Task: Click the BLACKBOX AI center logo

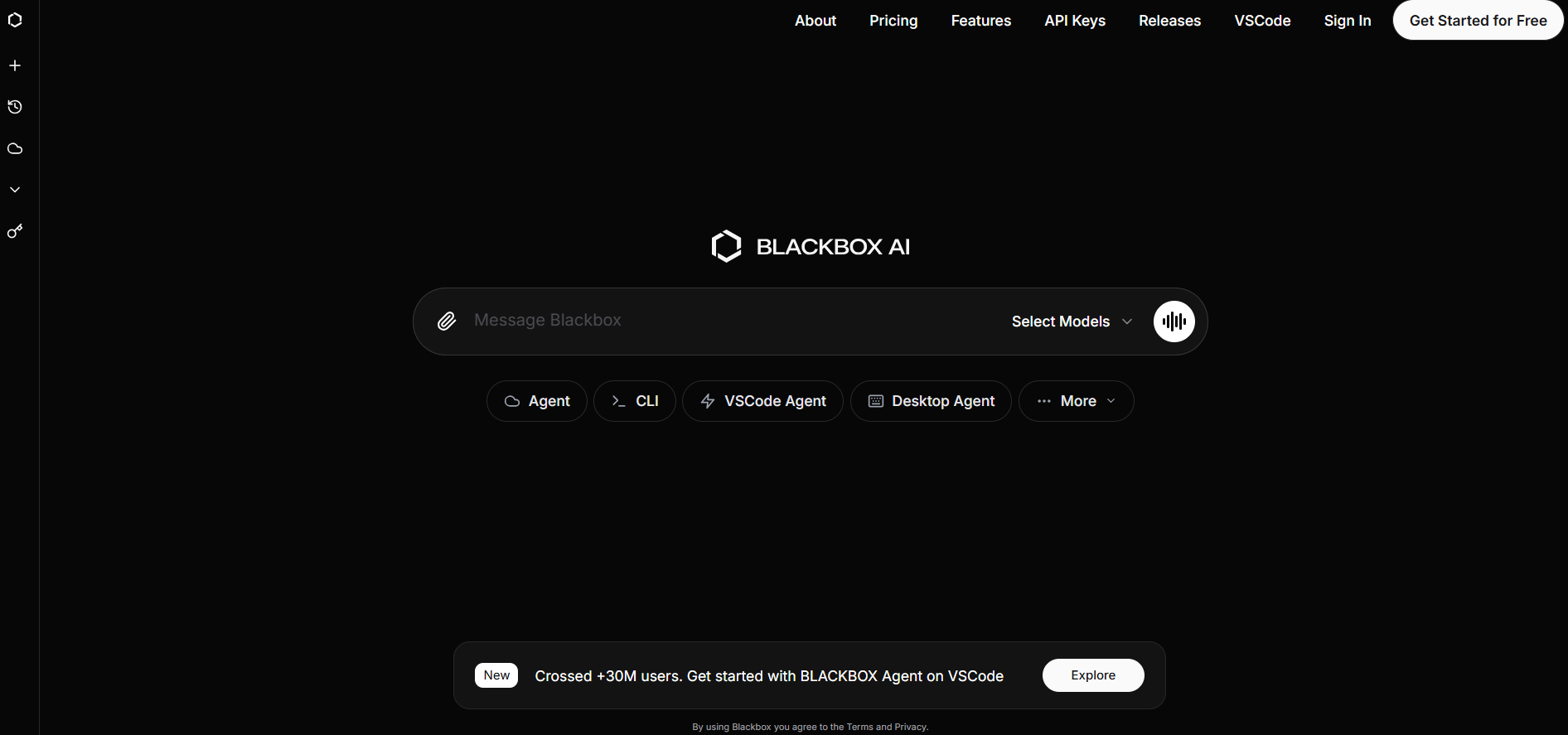Action: [x=811, y=246]
